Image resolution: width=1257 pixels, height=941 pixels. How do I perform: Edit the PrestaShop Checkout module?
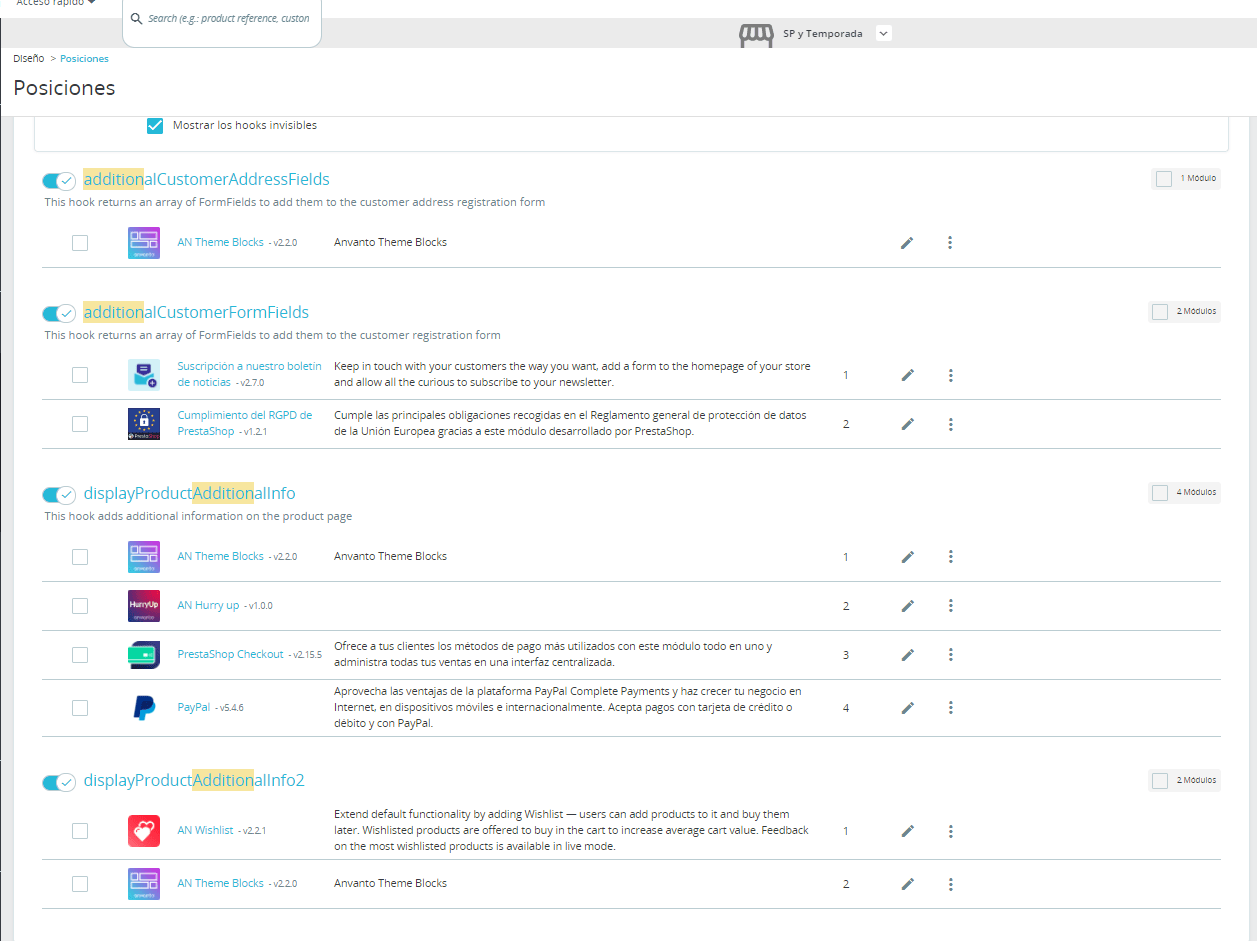click(907, 655)
